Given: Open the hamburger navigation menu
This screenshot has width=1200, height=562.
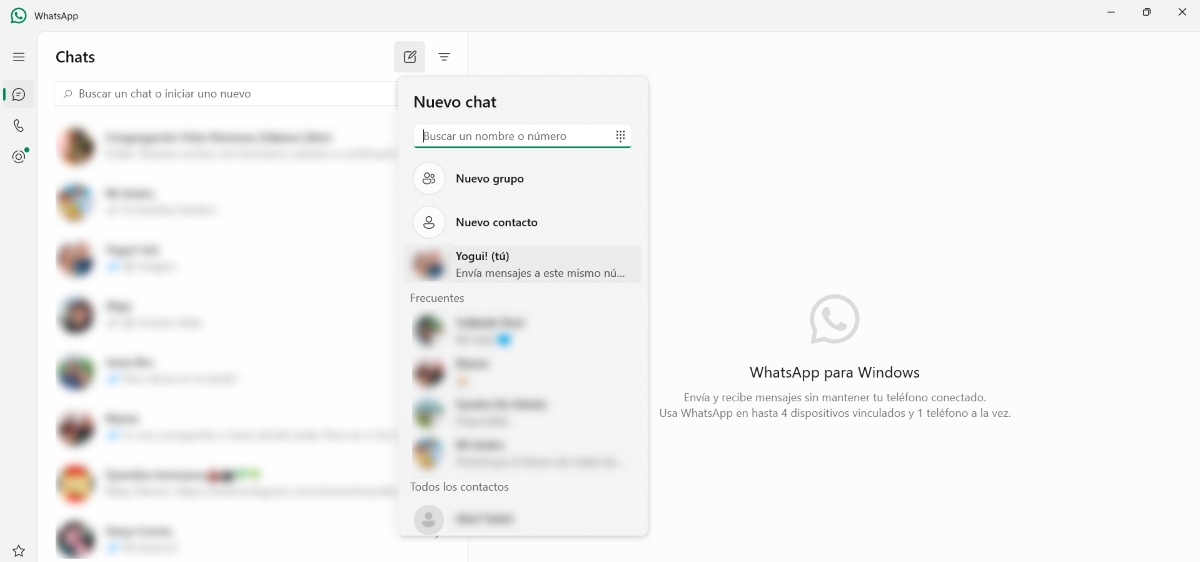Looking at the screenshot, I should pyautogui.click(x=18, y=57).
